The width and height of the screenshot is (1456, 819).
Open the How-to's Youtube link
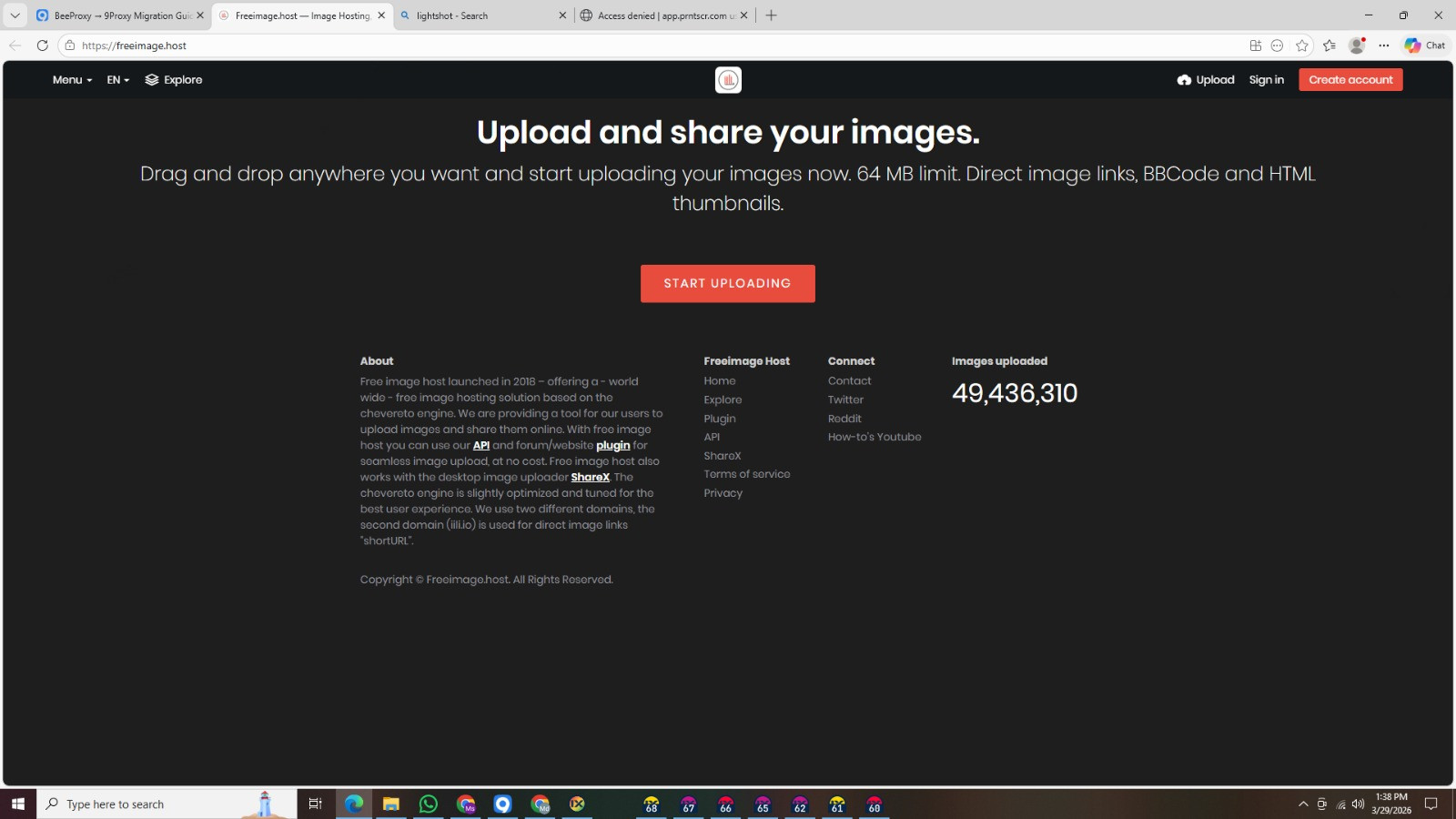[x=875, y=438]
